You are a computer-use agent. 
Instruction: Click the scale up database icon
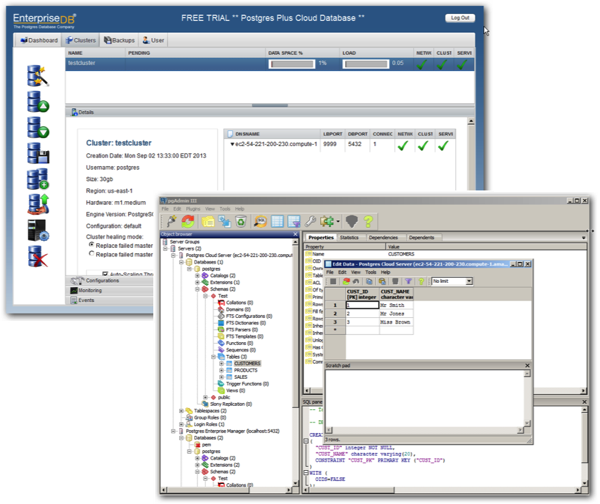pyautogui.click(x=38, y=101)
